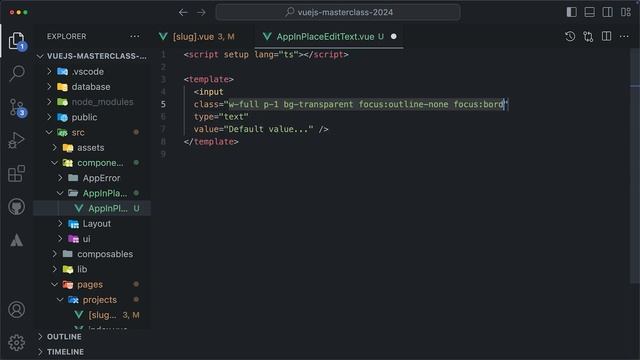Image resolution: width=640 pixels, height=360 pixels.
Task: Open editor More Actions ellipsis
Action: 624,36
